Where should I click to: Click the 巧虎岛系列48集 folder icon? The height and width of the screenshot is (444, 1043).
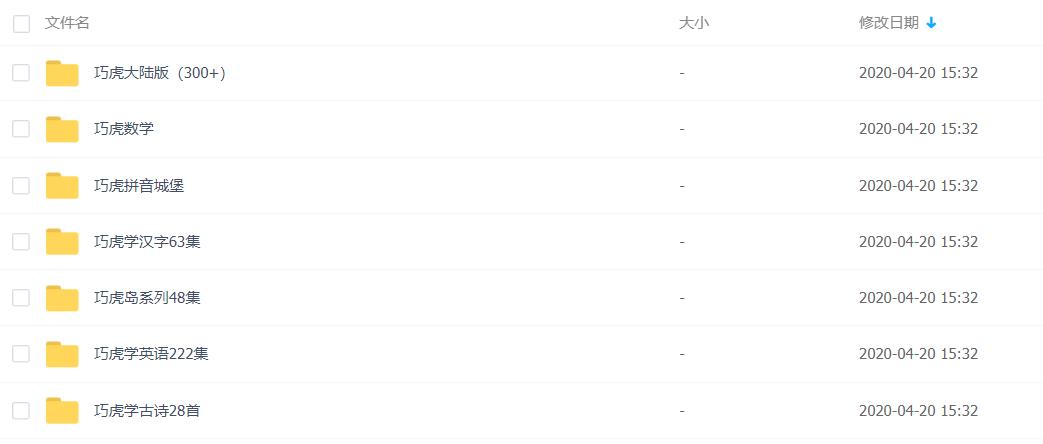[62, 298]
